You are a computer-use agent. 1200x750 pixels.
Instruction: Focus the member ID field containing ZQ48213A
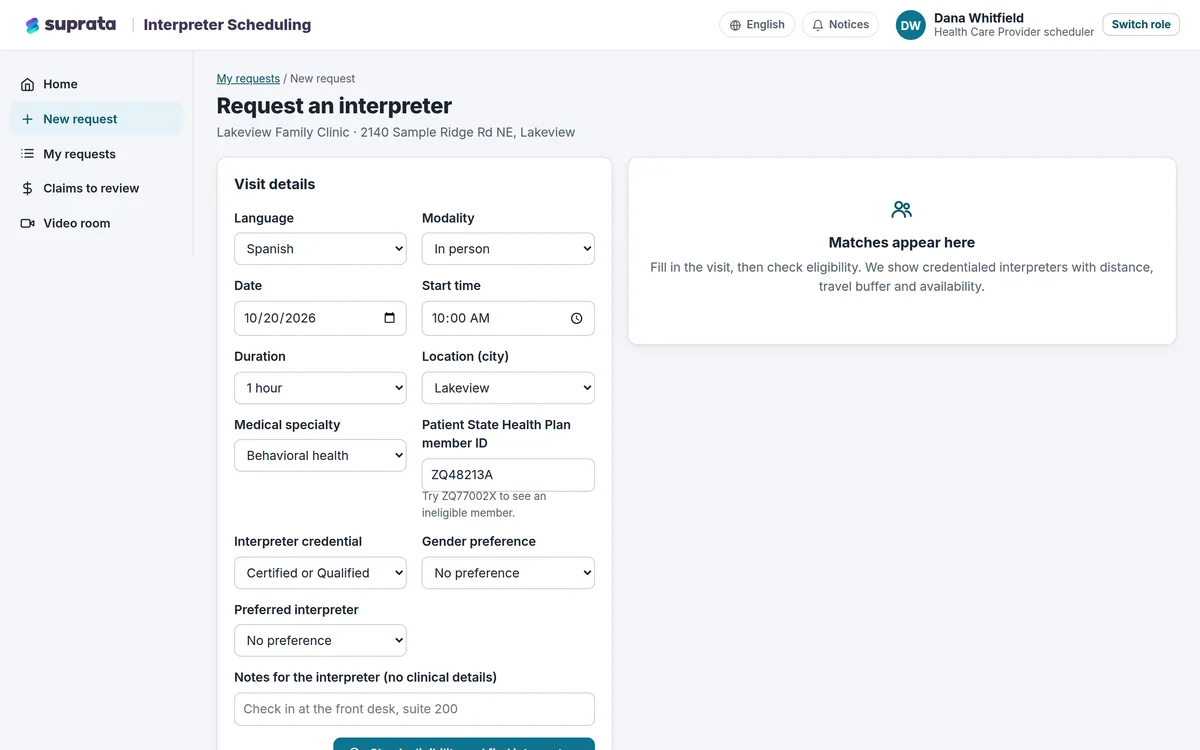click(508, 475)
